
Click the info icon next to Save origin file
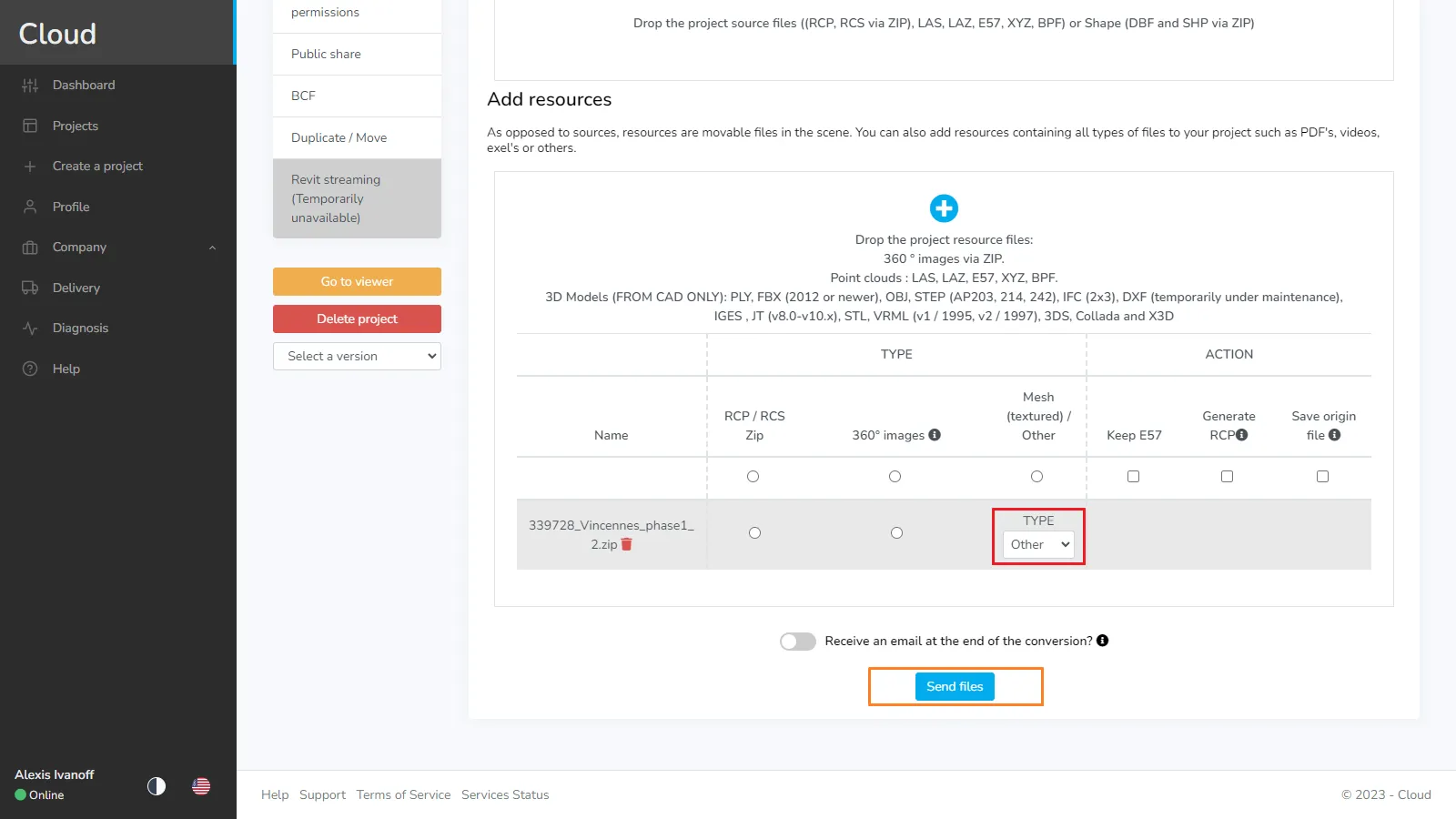point(1335,435)
